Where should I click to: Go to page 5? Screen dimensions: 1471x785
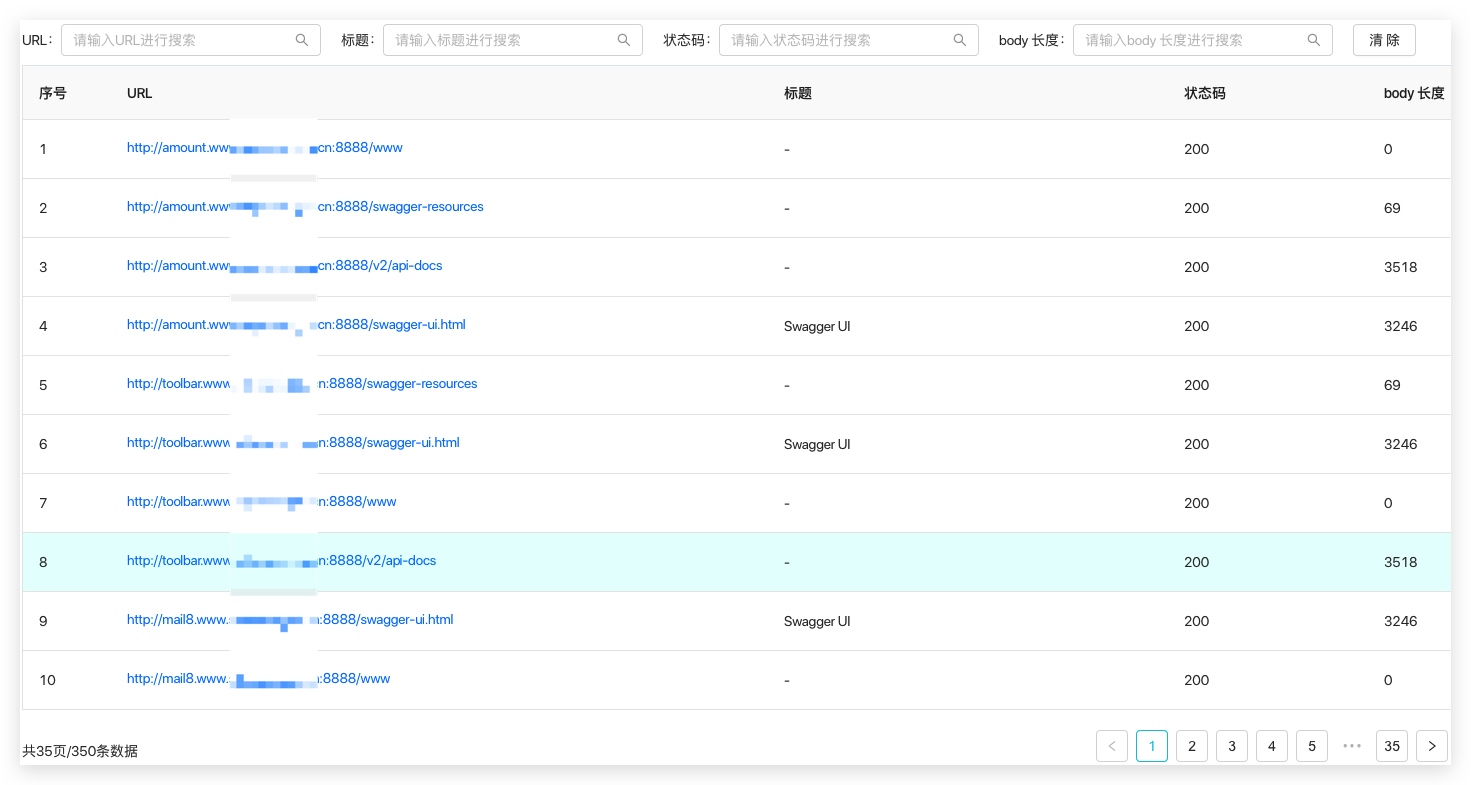coord(1312,746)
